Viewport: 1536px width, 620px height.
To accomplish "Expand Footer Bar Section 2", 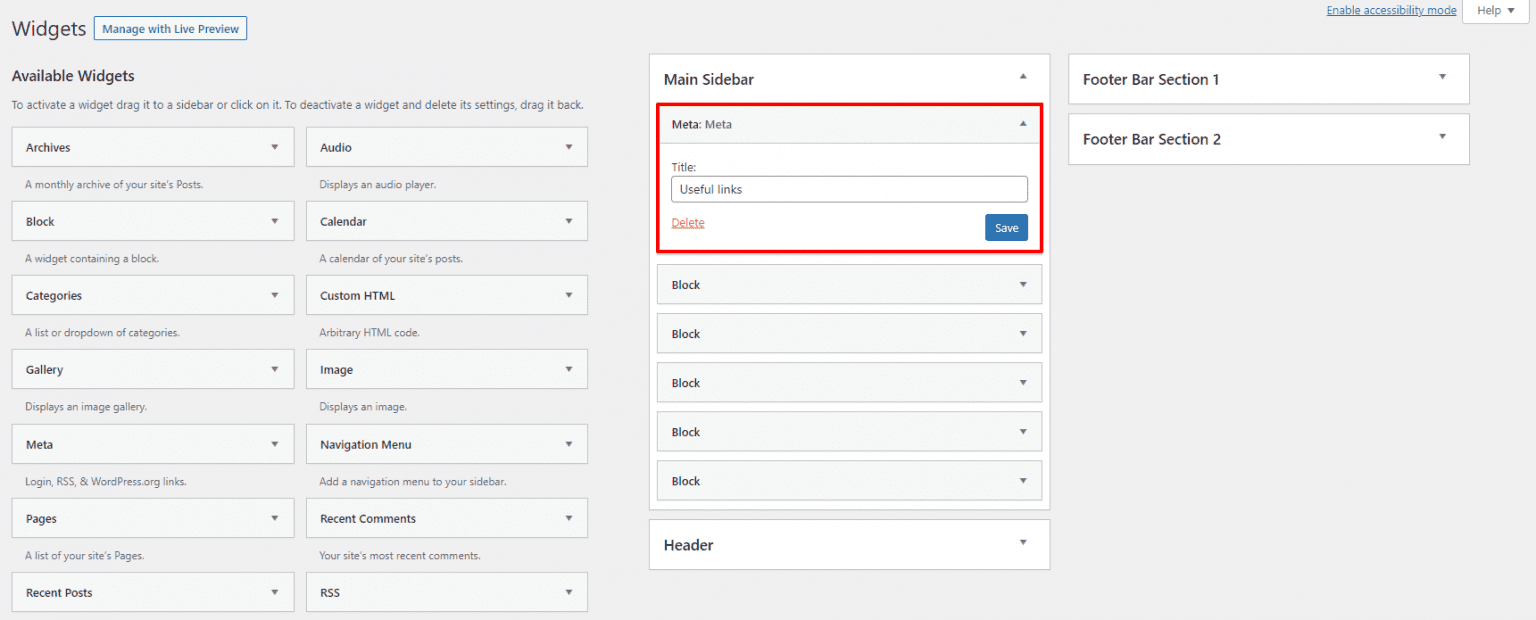I will pyautogui.click(x=1442, y=137).
